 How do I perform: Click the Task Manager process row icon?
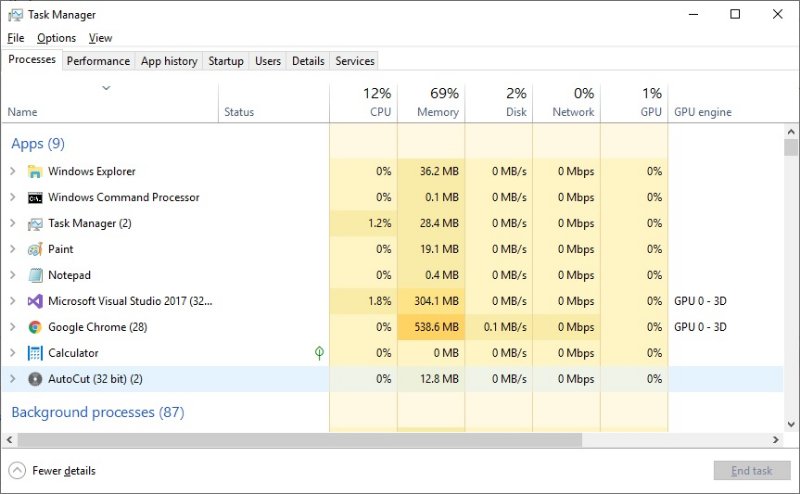coord(35,224)
